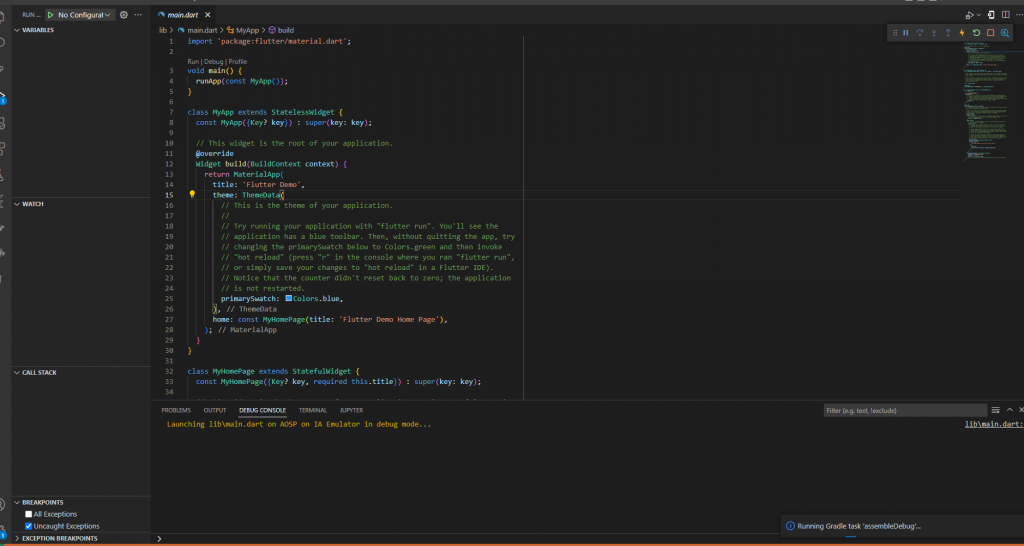Screen dimensions: 1024x546
Task: Click '@override' annotation on line 11
Action: [214, 153]
